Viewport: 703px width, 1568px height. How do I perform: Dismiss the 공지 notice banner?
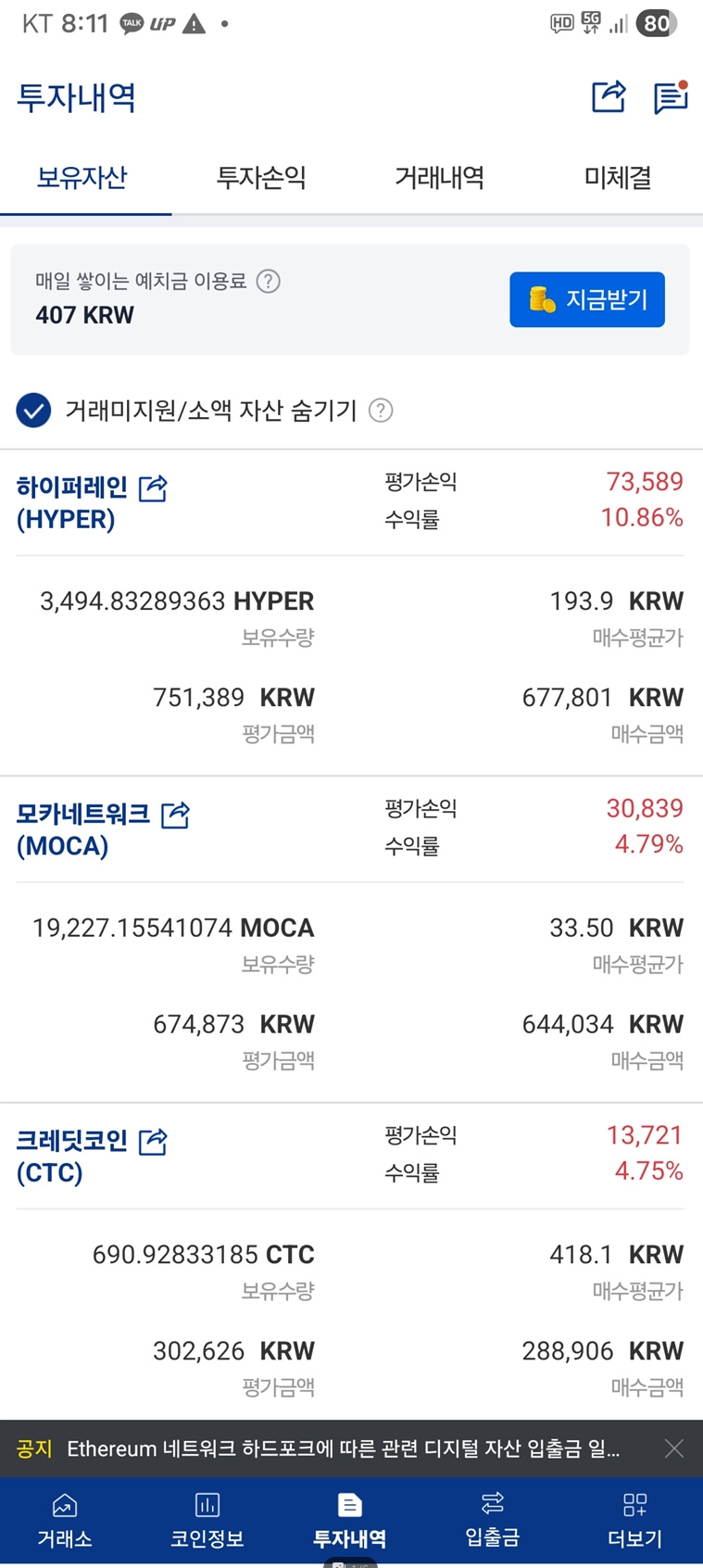pos(674,1448)
